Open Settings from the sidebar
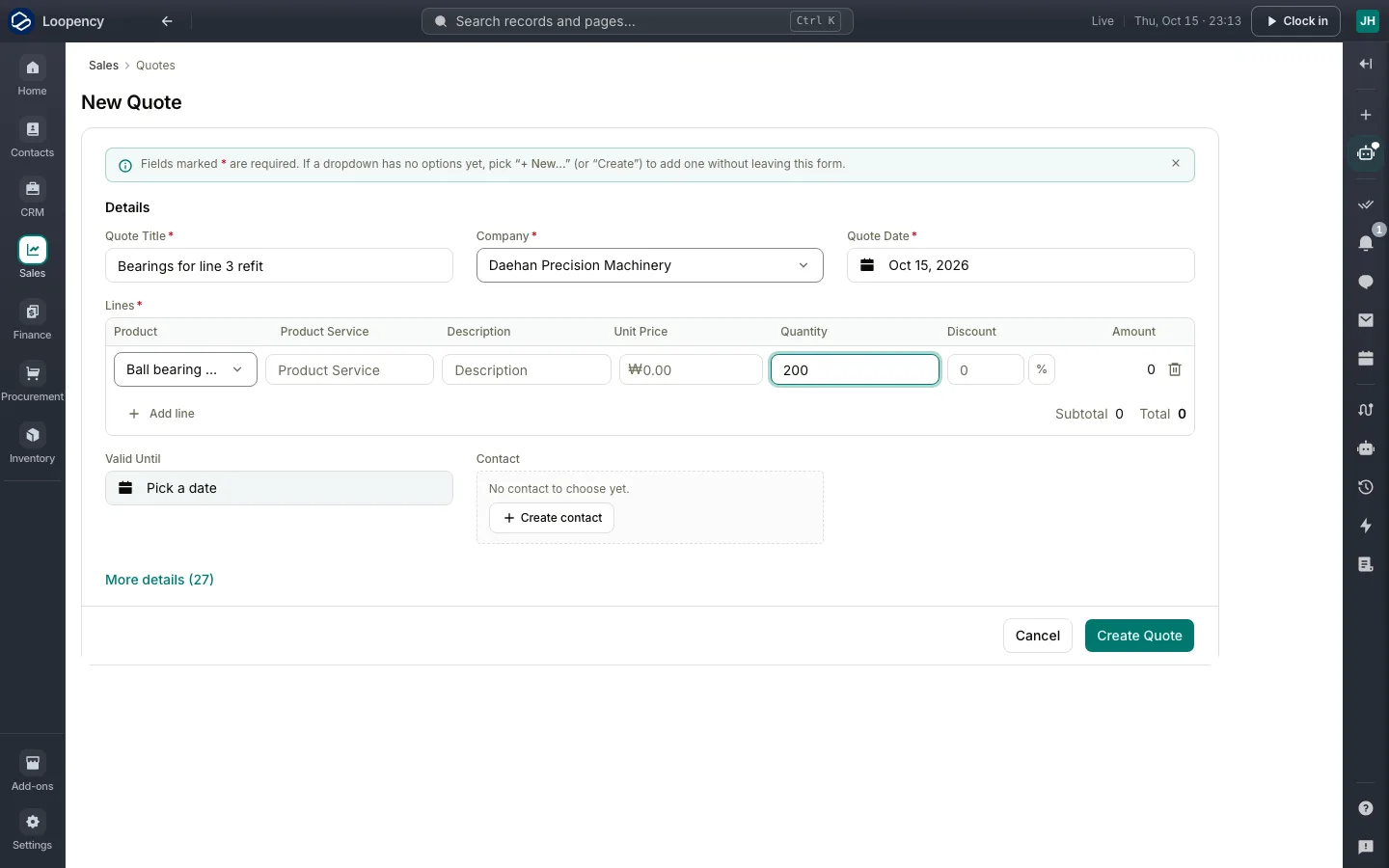This screenshot has width=1389, height=868. 32,831
